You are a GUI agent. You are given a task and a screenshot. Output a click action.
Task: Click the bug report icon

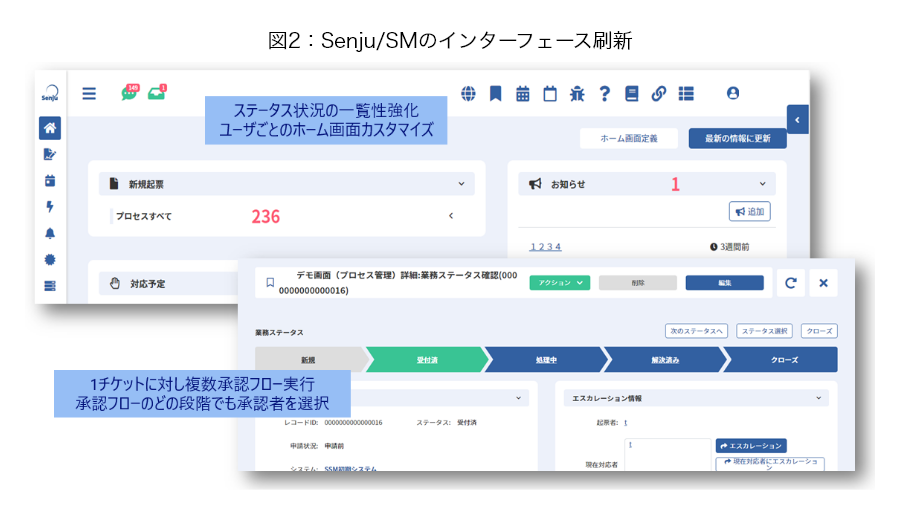pyautogui.click(x=577, y=94)
